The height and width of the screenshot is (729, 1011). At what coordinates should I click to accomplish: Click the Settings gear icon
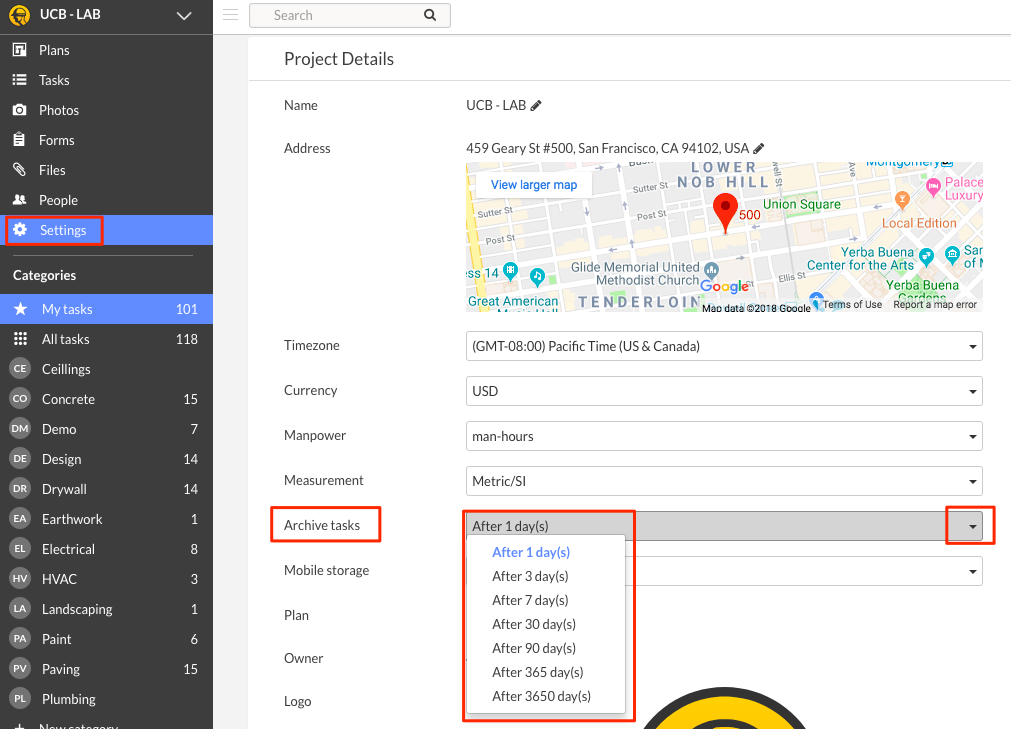20,229
